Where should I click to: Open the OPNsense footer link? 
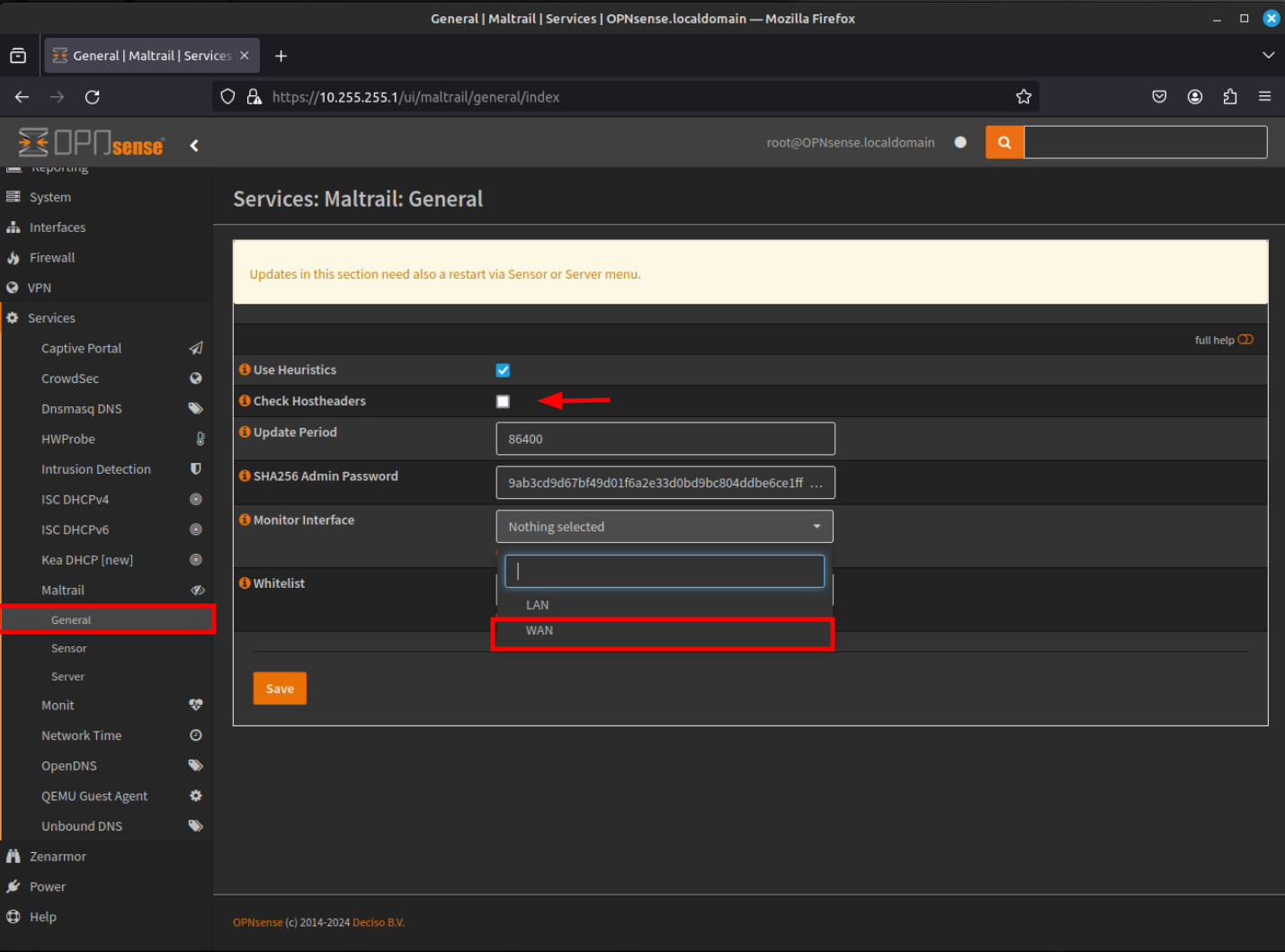coord(257,922)
